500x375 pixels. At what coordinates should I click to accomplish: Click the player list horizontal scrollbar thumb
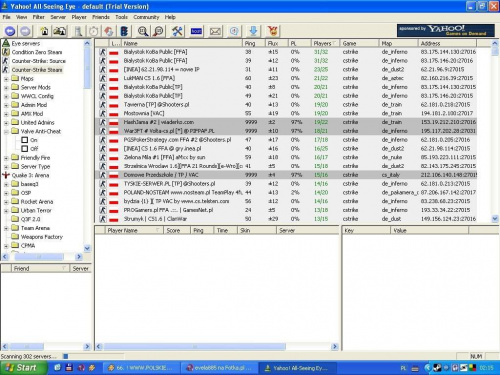(195, 347)
